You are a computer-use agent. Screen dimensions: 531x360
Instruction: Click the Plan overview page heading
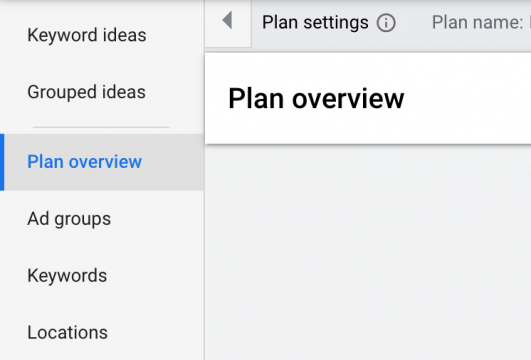click(316, 99)
